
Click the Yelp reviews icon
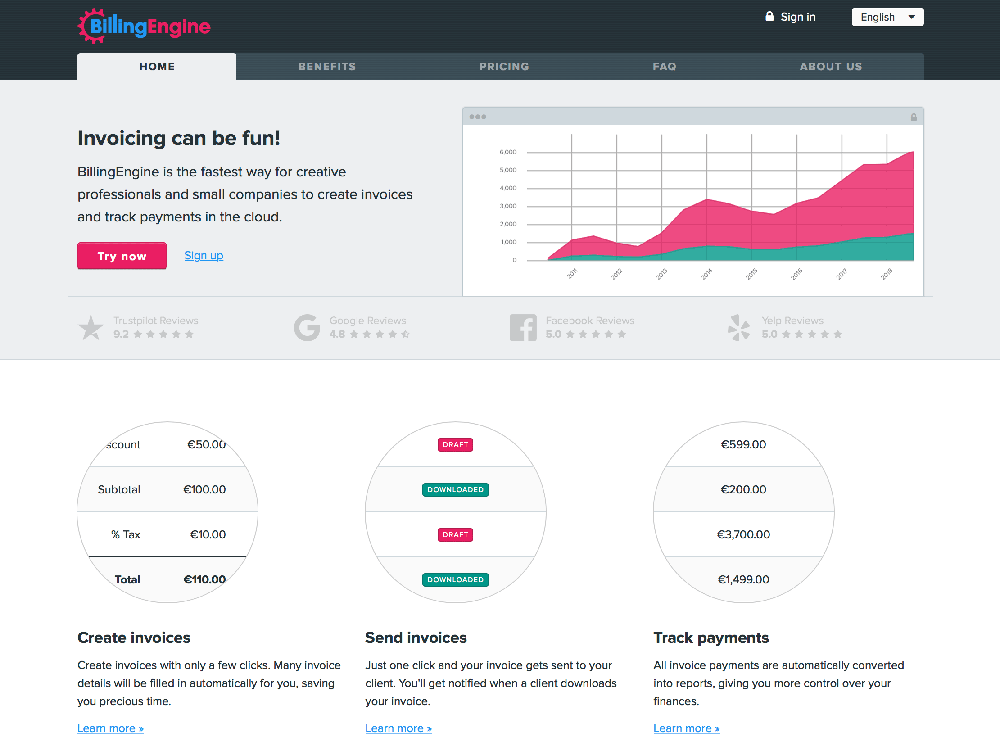point(739,328)
